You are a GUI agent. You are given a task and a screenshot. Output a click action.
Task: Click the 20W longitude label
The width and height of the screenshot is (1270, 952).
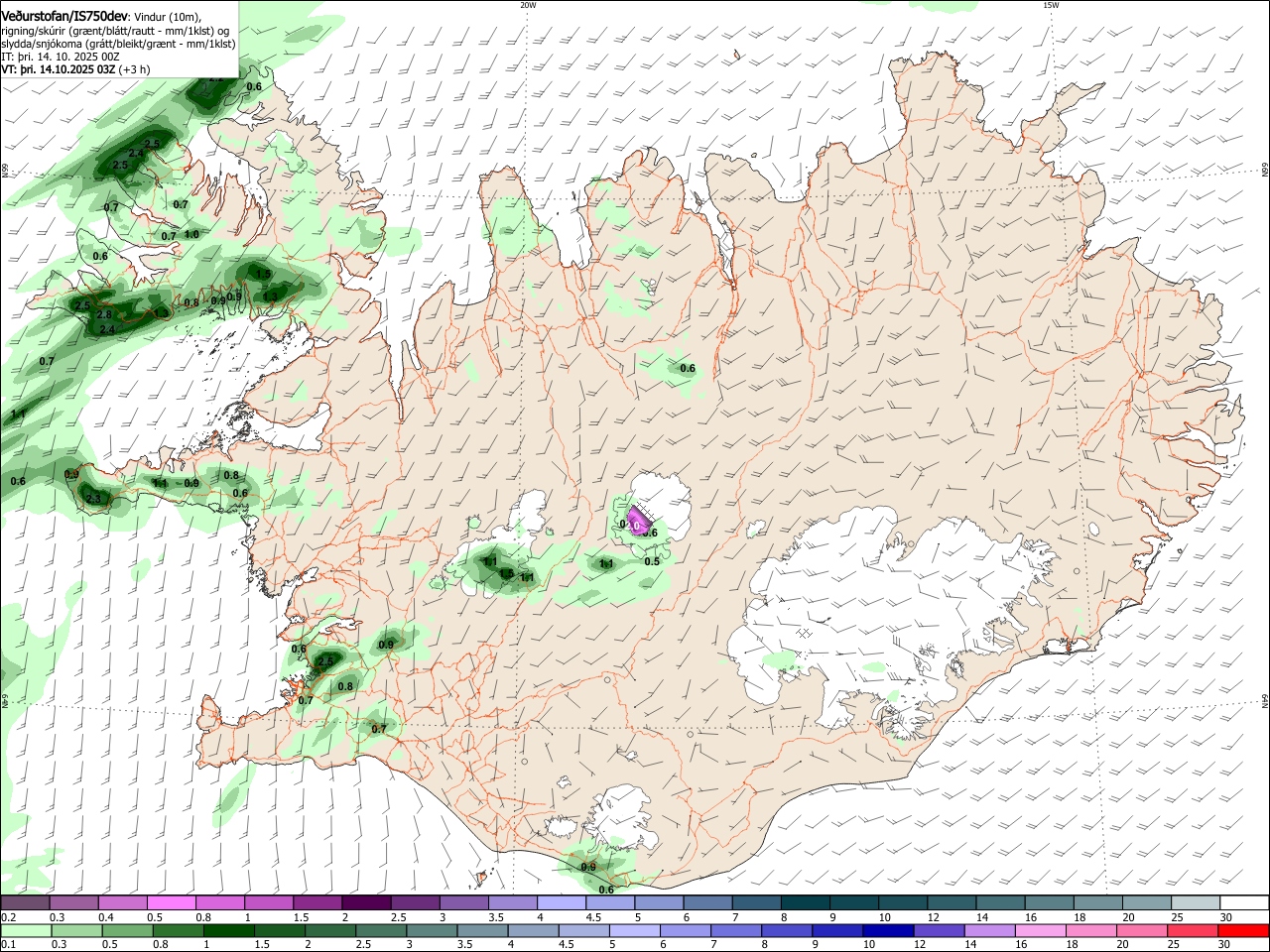528,5
